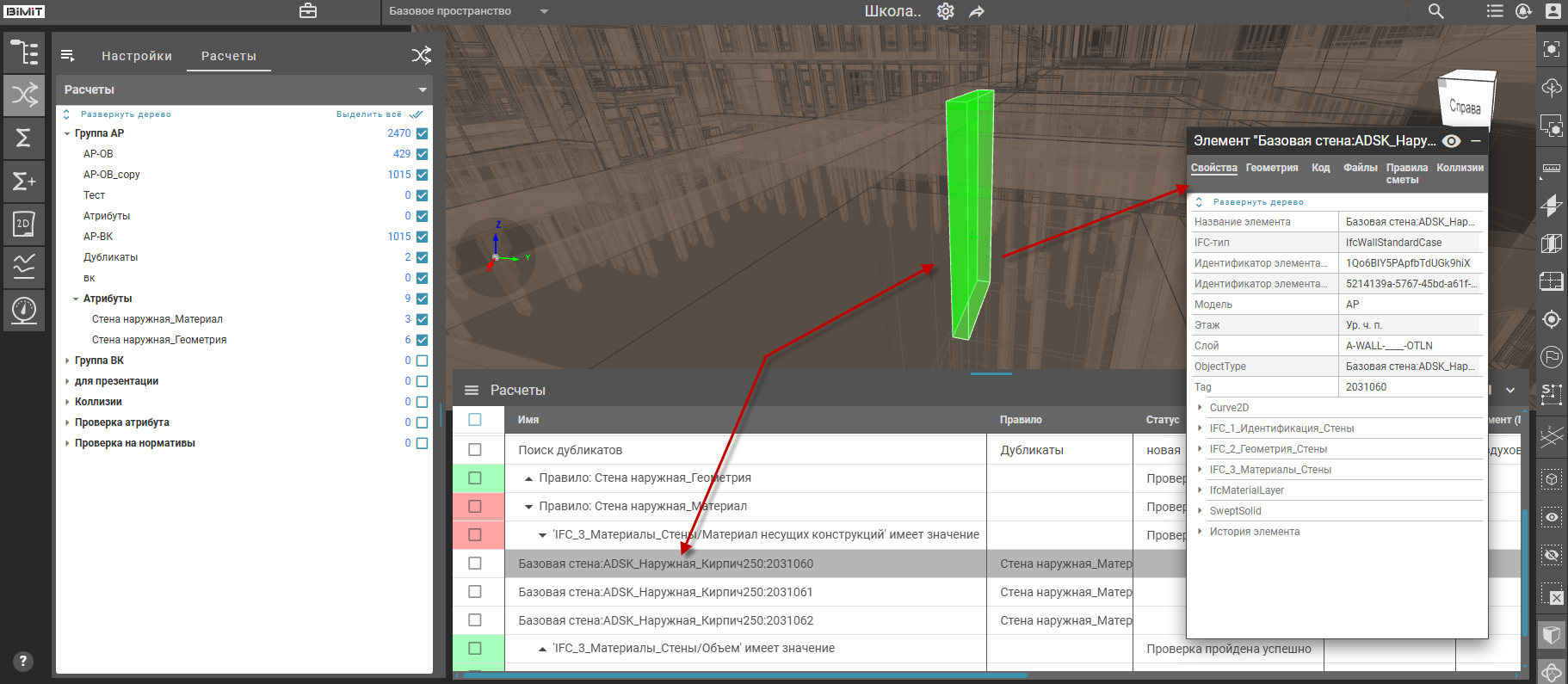Click the search magnifier icon in top bar
Screen dimensions: 1568x684
point(1435,11)
